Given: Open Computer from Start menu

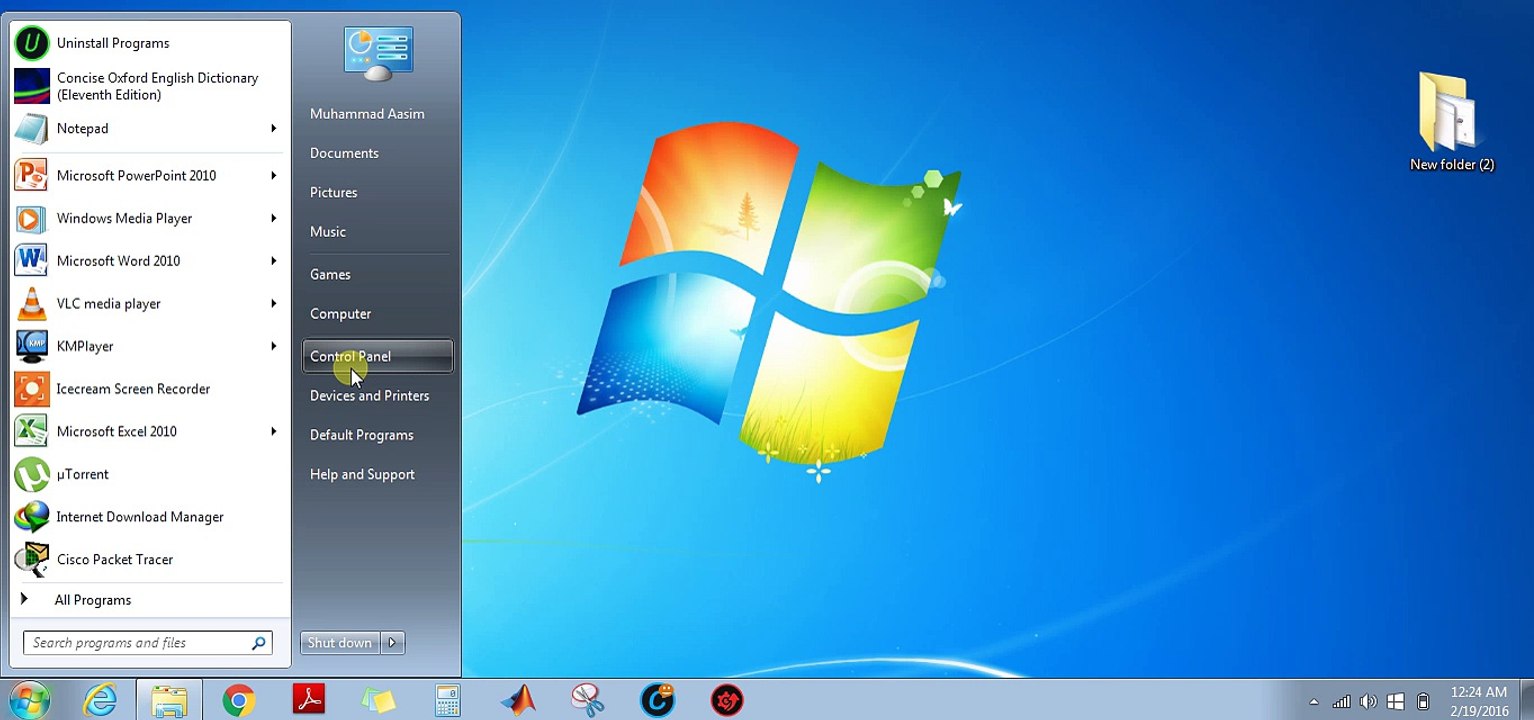Looking at the screenshot, I should [x=340, y=314].
